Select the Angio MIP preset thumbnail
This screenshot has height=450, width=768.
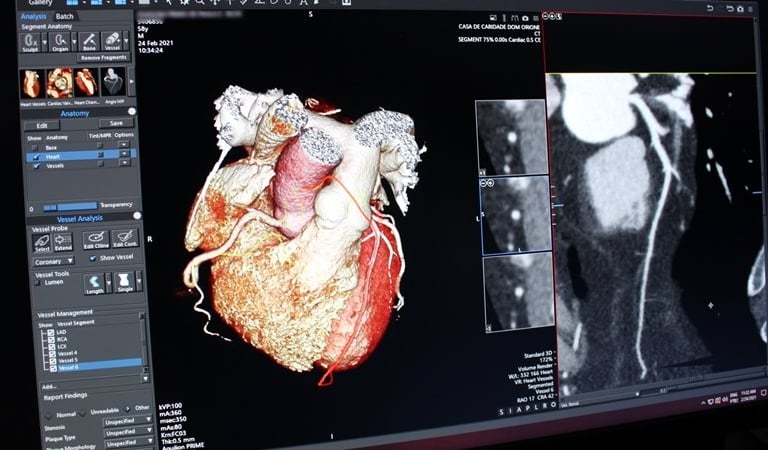click(x=113, y=81)
